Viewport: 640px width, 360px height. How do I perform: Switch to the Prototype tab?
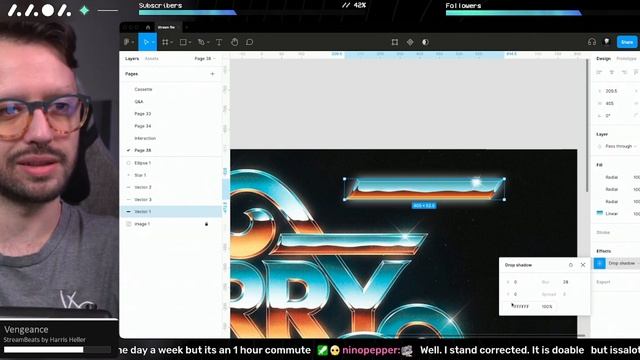point(626,59)
